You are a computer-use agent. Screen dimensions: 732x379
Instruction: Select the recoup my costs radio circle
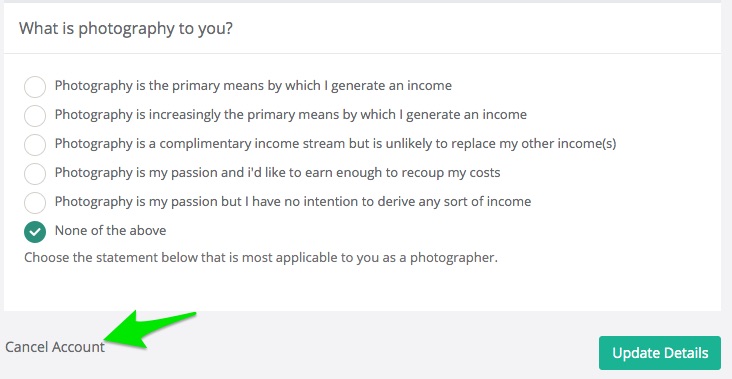[x=35, y=173]
